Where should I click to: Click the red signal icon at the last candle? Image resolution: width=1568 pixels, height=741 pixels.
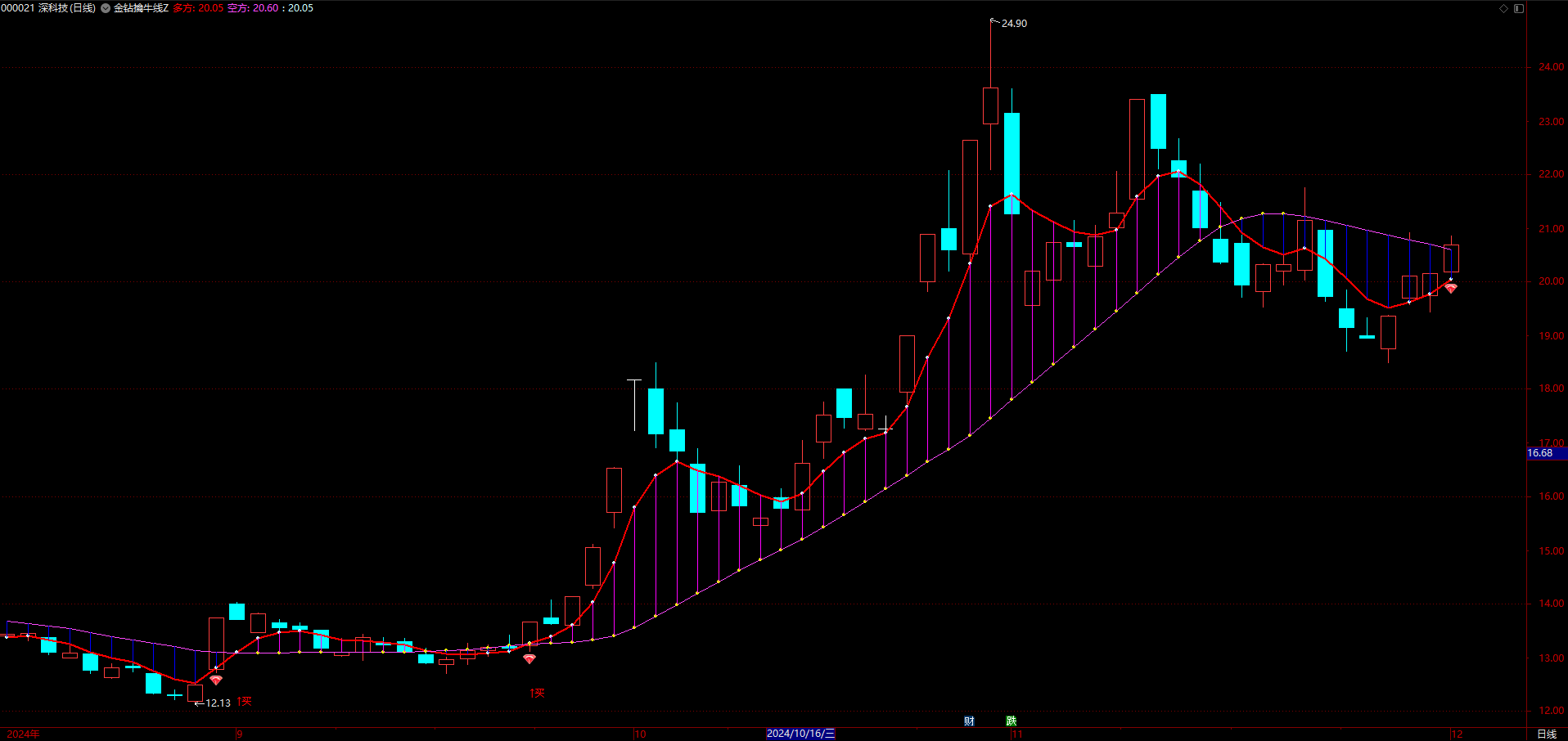coord(1451,288)
